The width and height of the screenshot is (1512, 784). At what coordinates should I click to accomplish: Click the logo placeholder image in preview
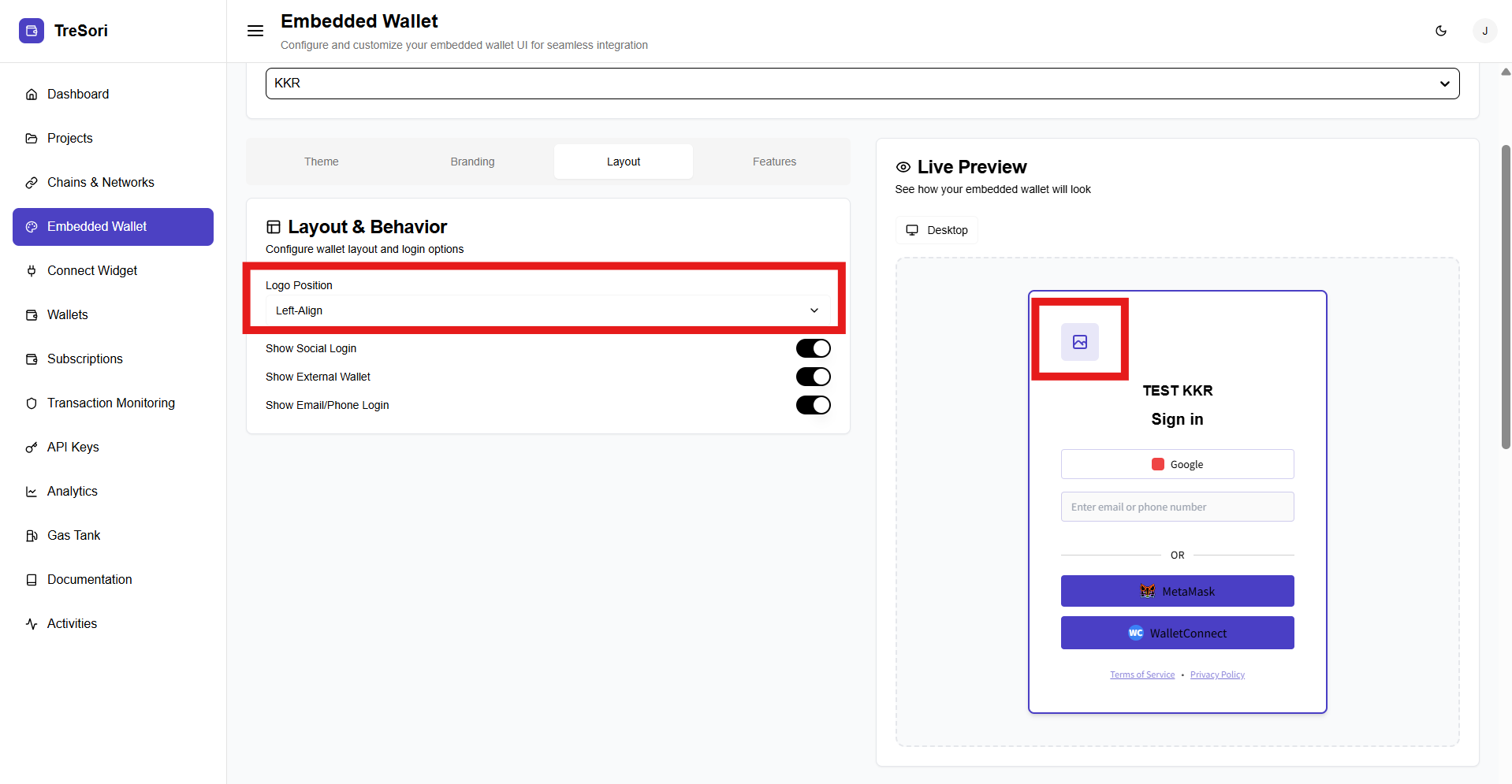pyautogui.click(x=1079, y=342)
